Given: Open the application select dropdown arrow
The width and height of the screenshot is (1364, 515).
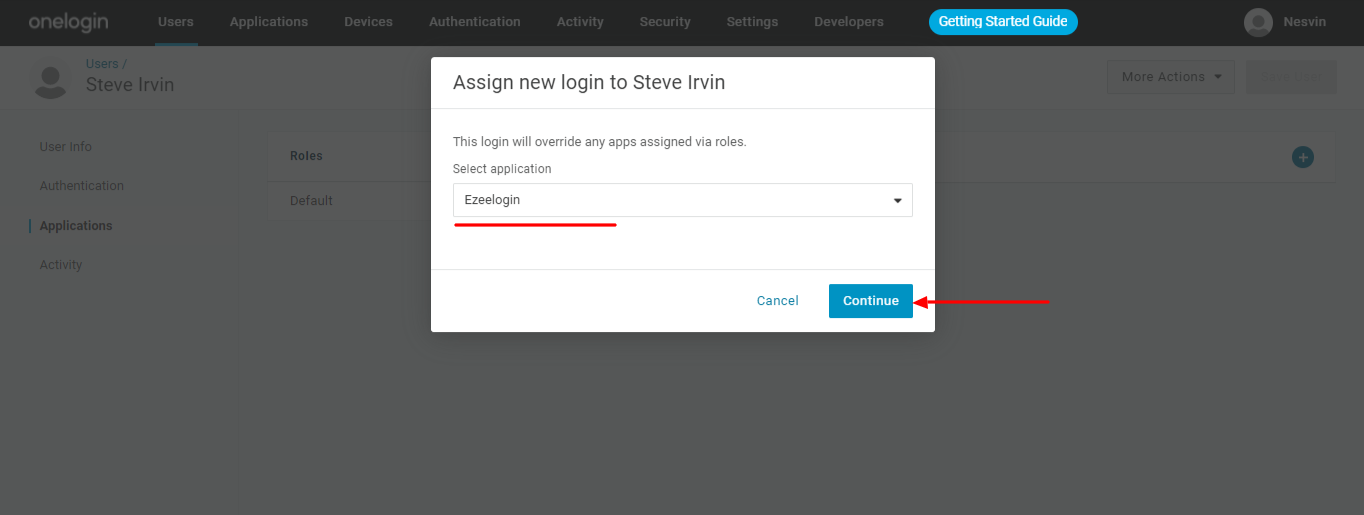Looking at the screenshot, I should click(x=897, y=201).
